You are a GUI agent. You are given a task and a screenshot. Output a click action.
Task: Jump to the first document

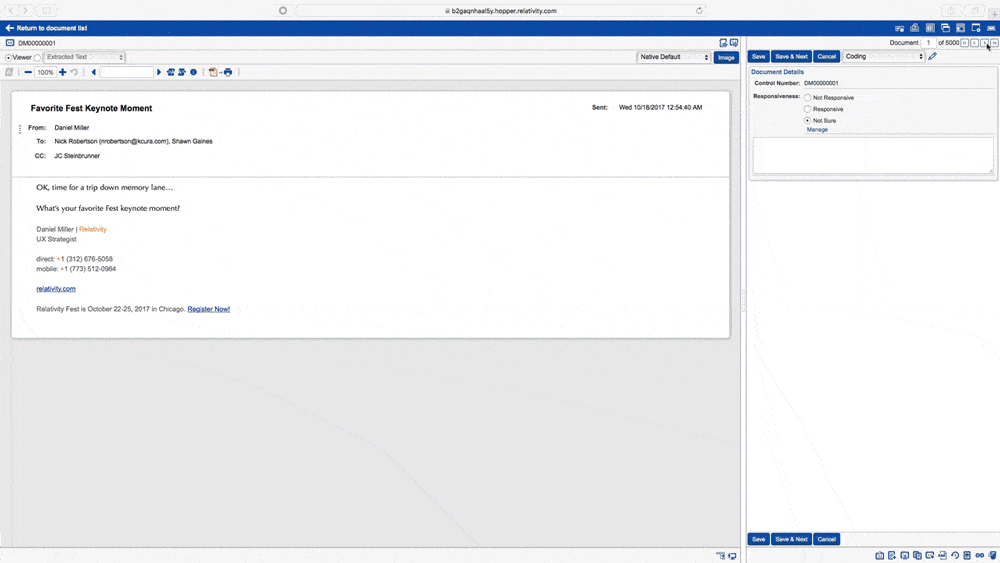[x=964, y=43]
